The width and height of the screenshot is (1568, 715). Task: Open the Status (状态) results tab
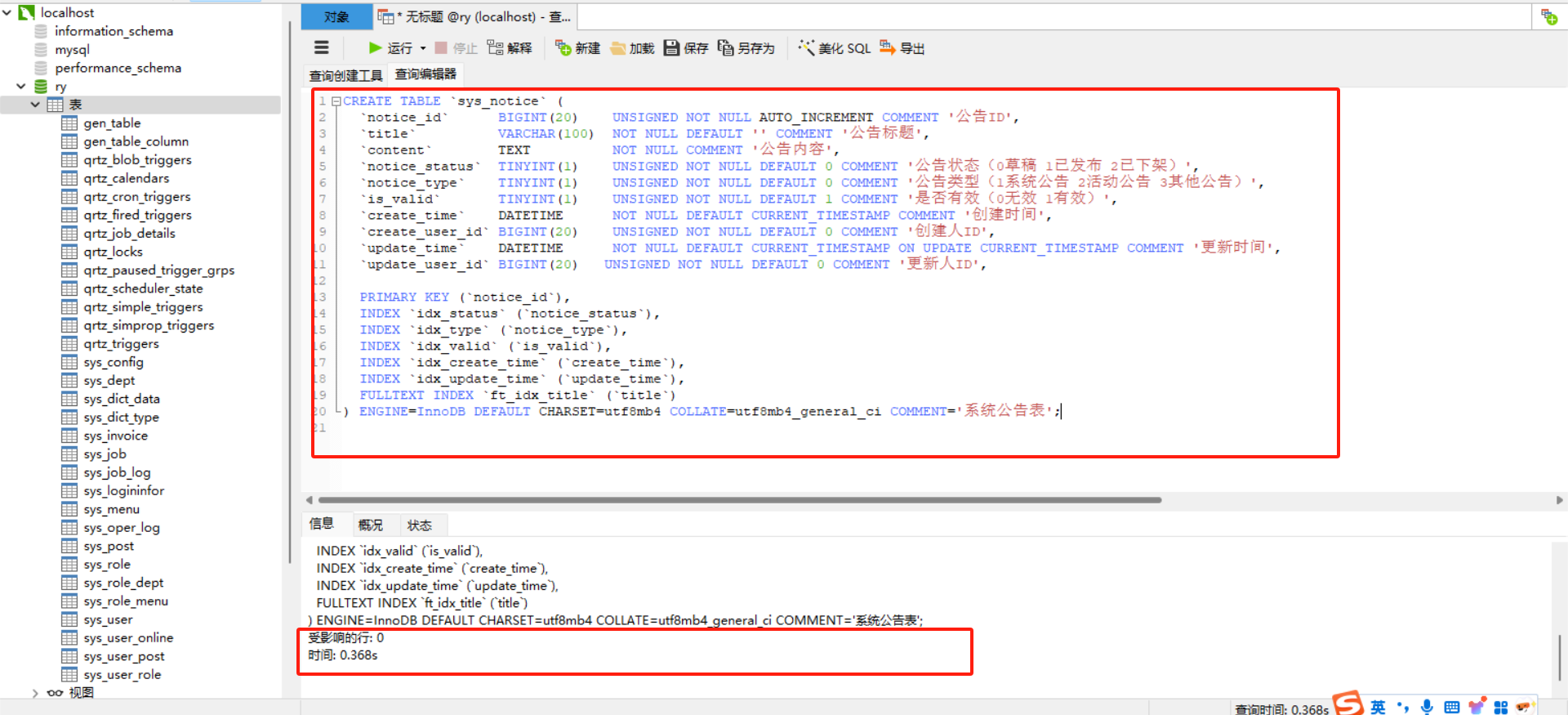[419, 525]
